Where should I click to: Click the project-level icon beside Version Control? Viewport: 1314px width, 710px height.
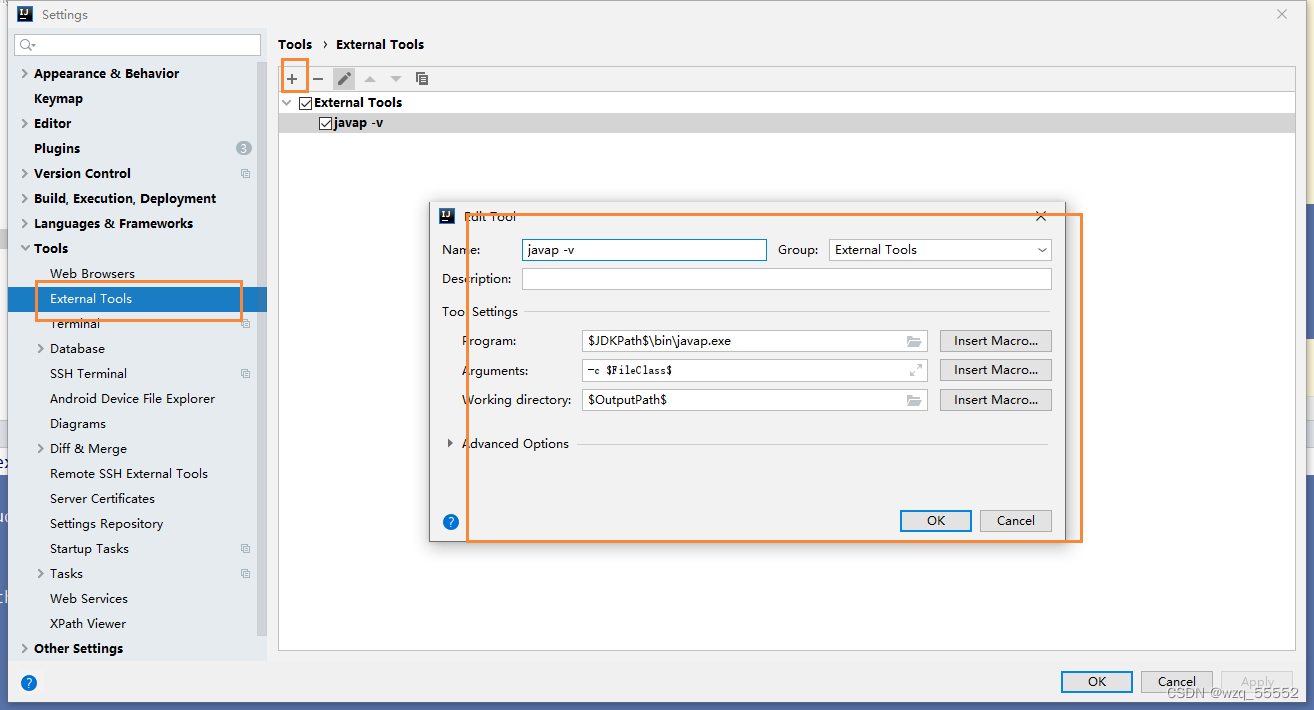pos(246,174)
